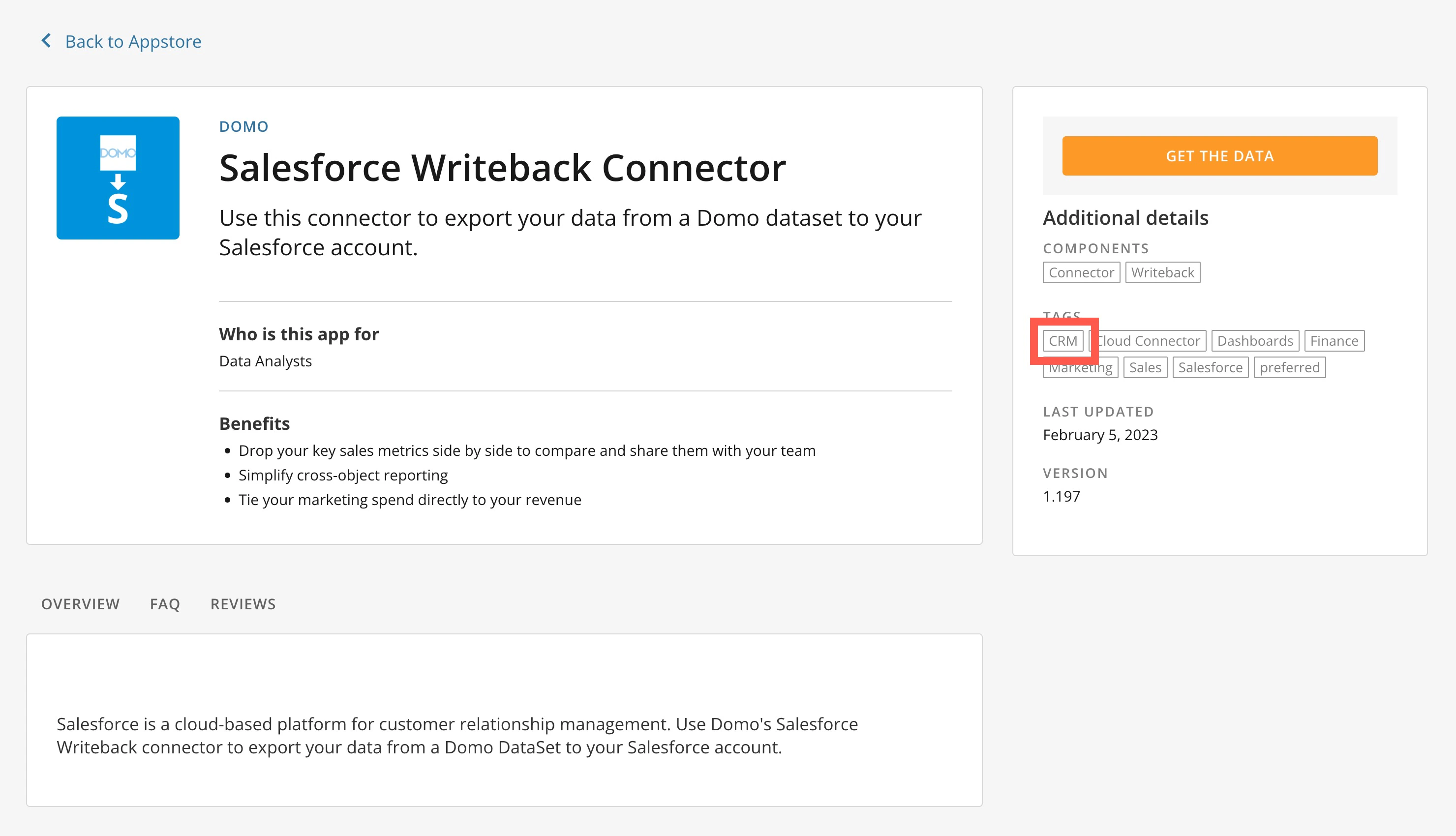The height and width of the screenshot is (836, 1456).
Task: Open the DOMO publisher link
Action: pos(243,126)
